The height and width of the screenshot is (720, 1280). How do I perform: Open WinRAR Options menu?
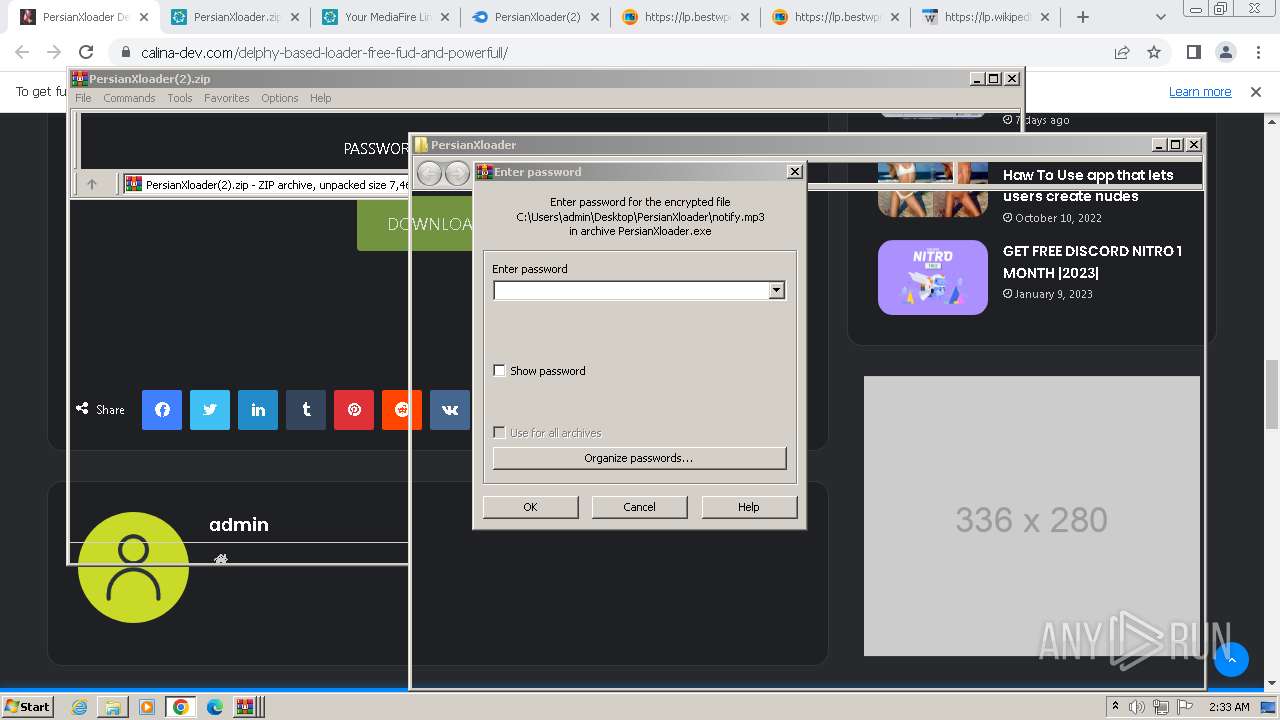click(280, 98)
